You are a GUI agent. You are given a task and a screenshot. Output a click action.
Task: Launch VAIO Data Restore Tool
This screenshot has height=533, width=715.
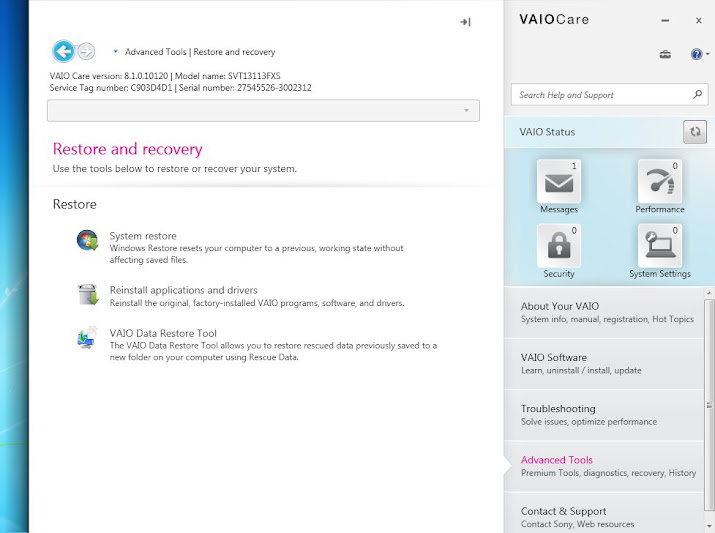pyautogui.click(x=163, y=333)
